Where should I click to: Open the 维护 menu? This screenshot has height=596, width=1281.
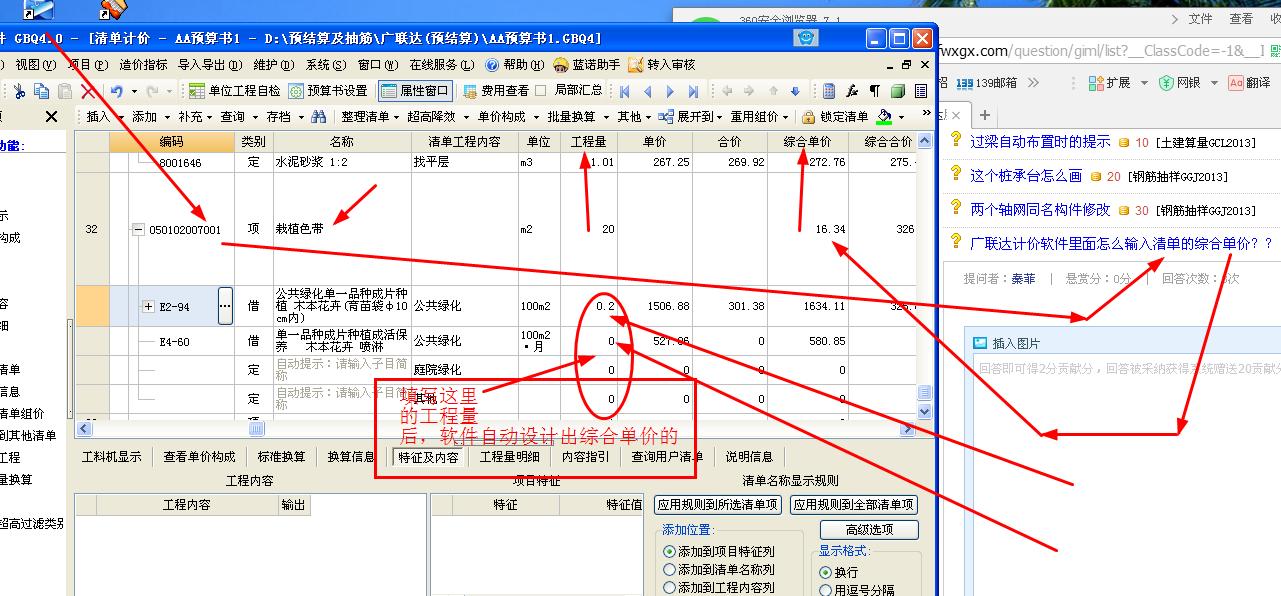coord(272,64)
